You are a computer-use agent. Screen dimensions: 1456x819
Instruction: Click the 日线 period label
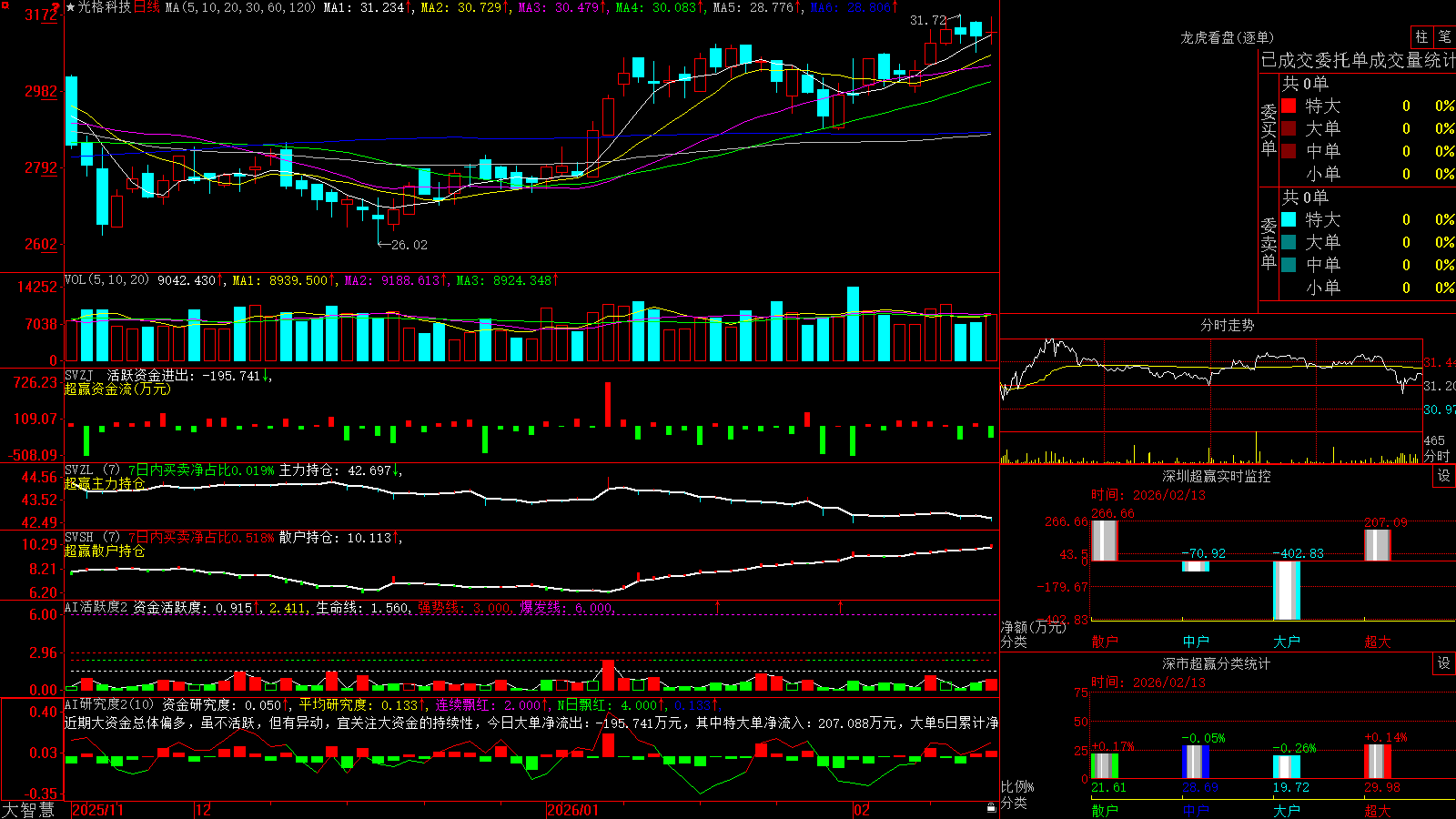pyautogui.click(x=147, y=7)
